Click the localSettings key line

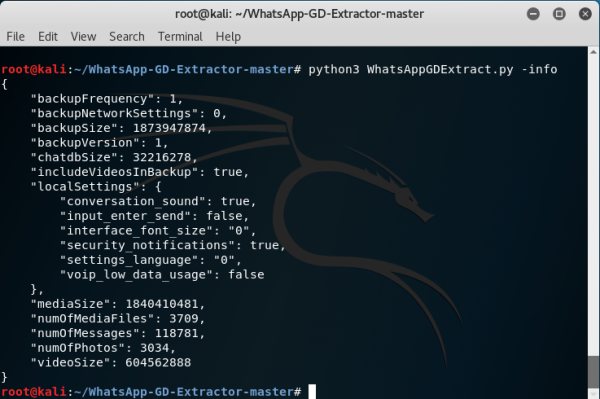click(x=96, y=187)
